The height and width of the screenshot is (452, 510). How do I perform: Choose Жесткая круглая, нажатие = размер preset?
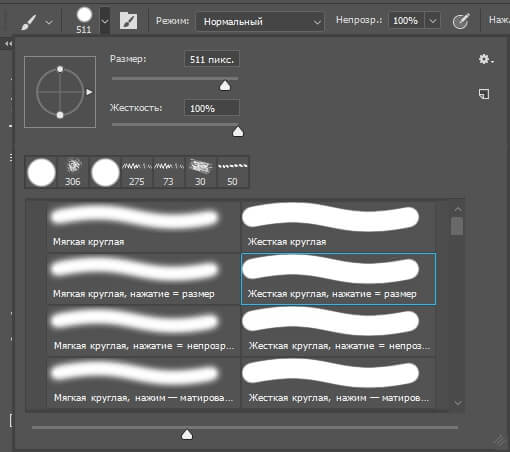click(338, 279)
